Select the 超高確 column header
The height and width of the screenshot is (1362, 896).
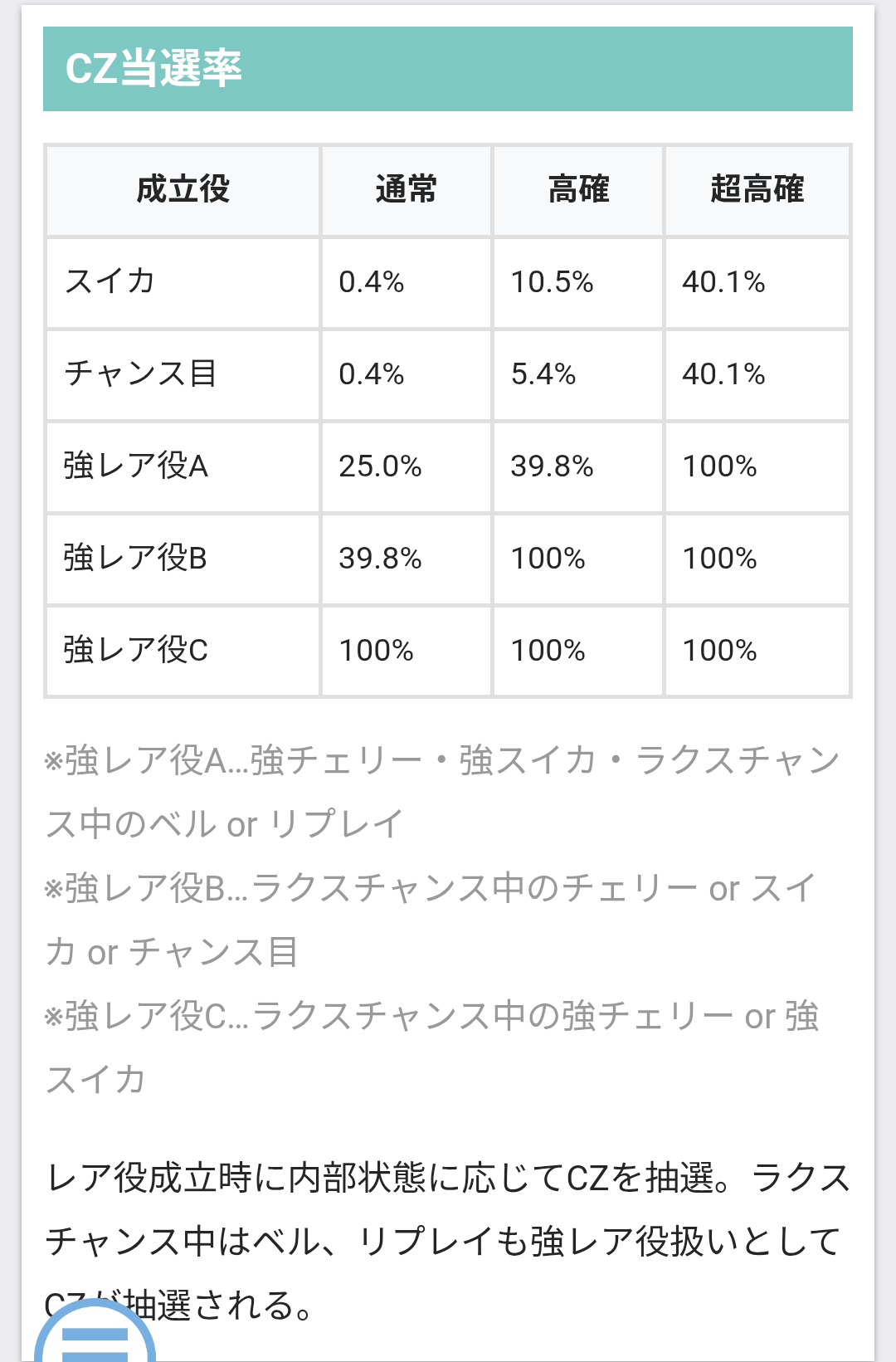(x=757, y=190)
